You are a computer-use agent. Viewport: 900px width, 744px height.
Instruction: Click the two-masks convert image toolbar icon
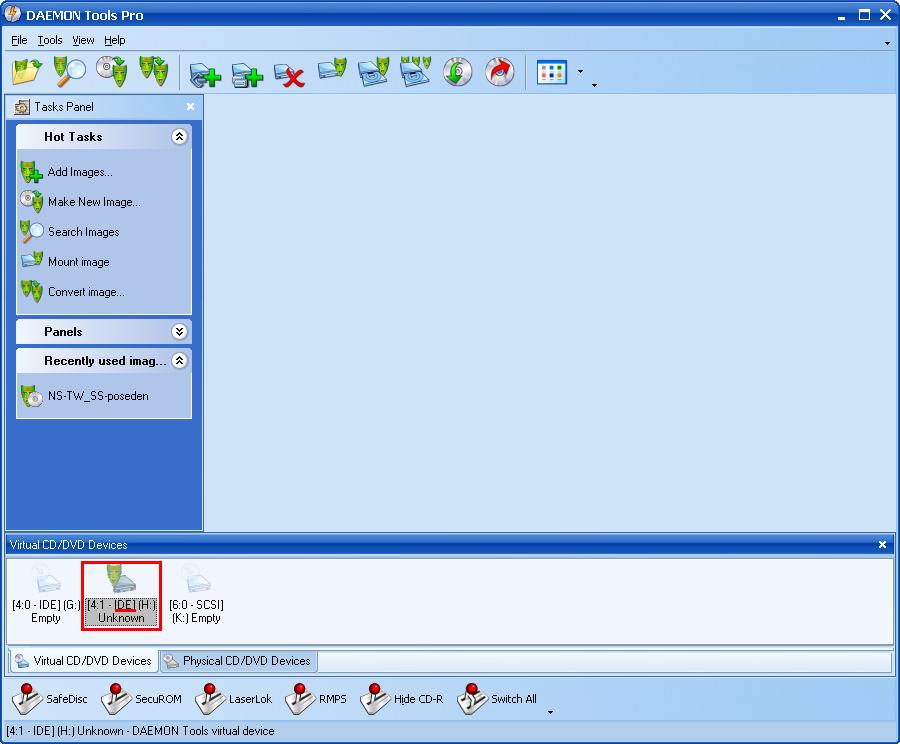point(153,72)
